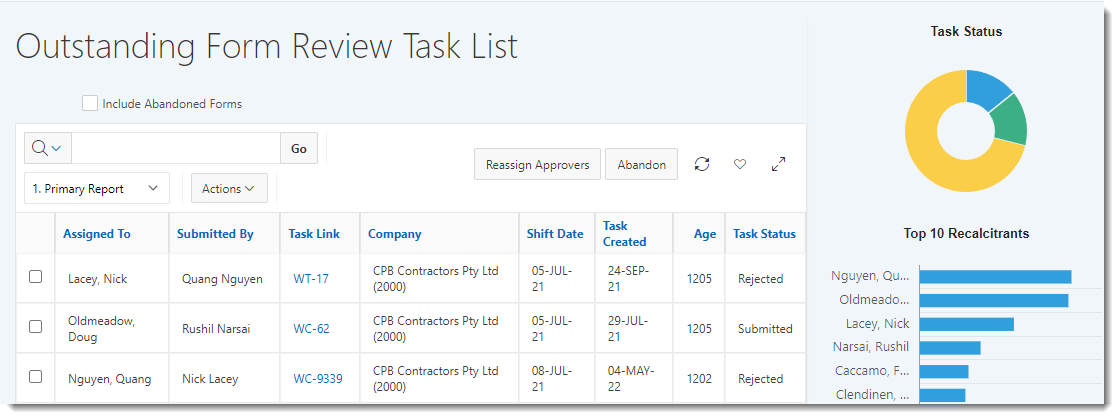Open the WC-9339 task link
Screen dimensions: 1119x419
tap(317, 379)
